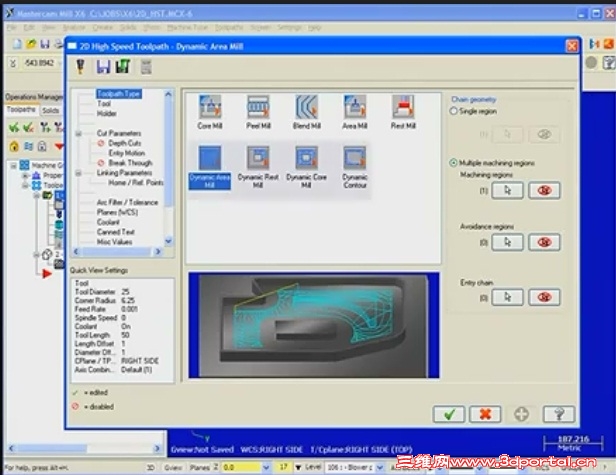Open the Settings menu

(x=289, y=28)
